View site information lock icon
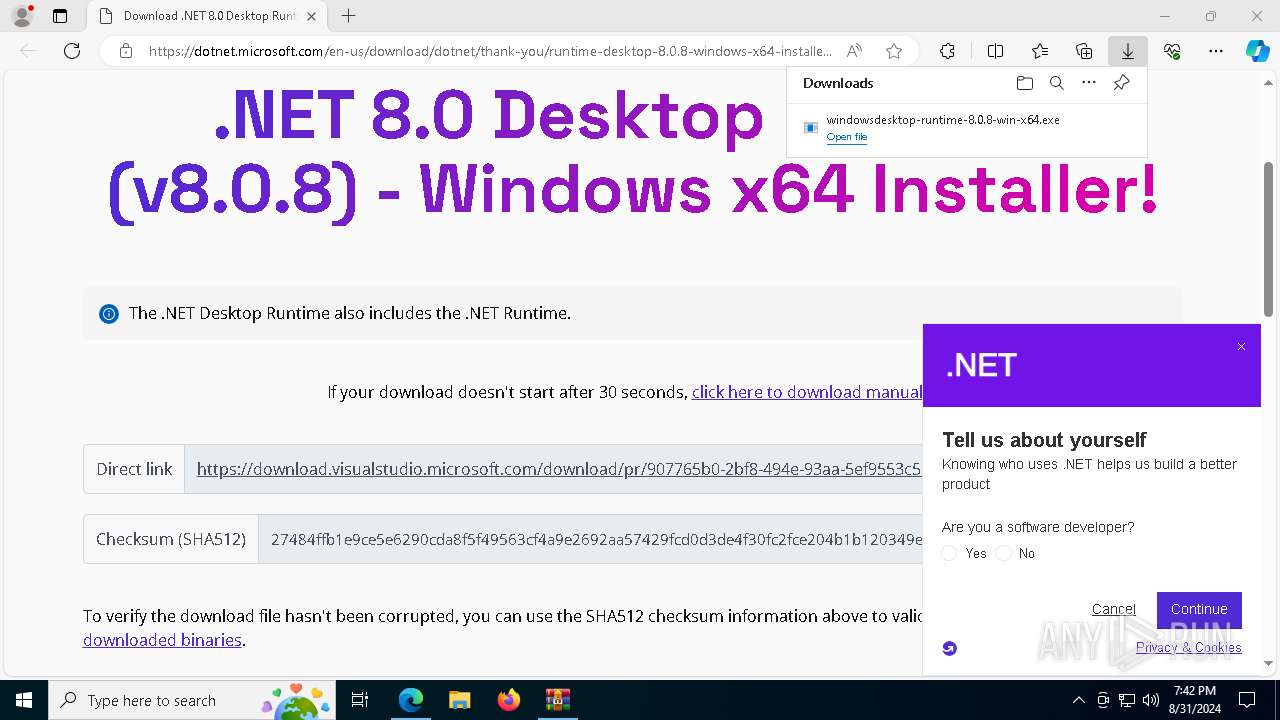Image resolution: width=1280 pixels, height=720 pixels. pos(126,51)
